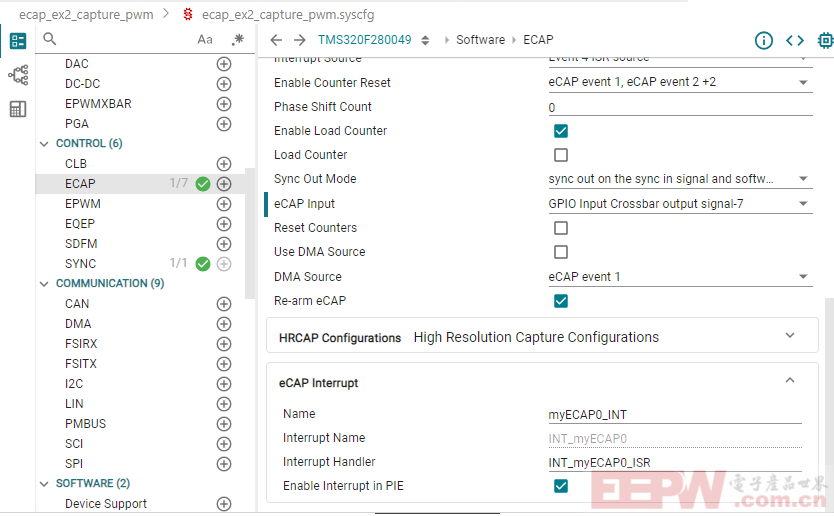
Task: Add an EPWM instance
Action: tap(224, 204)
